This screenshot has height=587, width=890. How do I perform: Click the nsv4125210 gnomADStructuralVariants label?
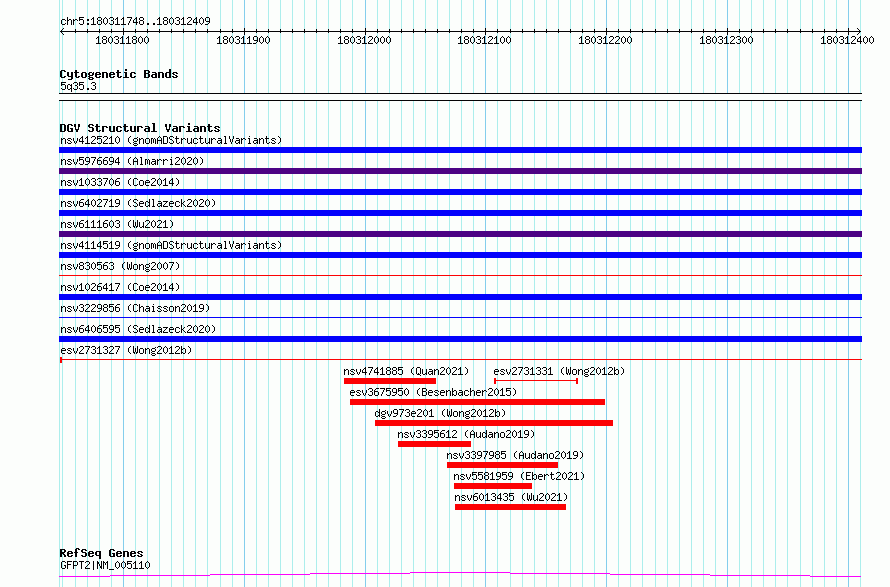[171, 140]
